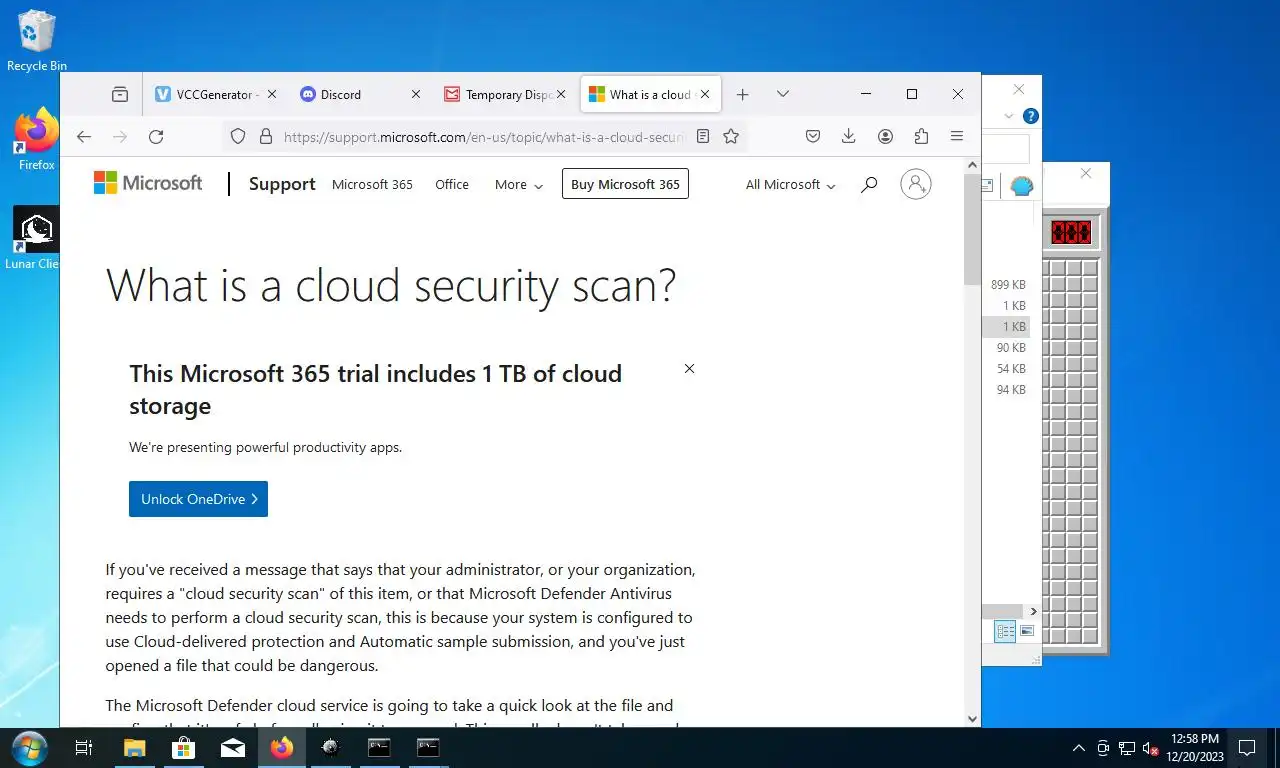Image resolution: width=1280 pixels, height=768 pixels.
Task: Go back using the browser back arrow
Action: point(84,137)
